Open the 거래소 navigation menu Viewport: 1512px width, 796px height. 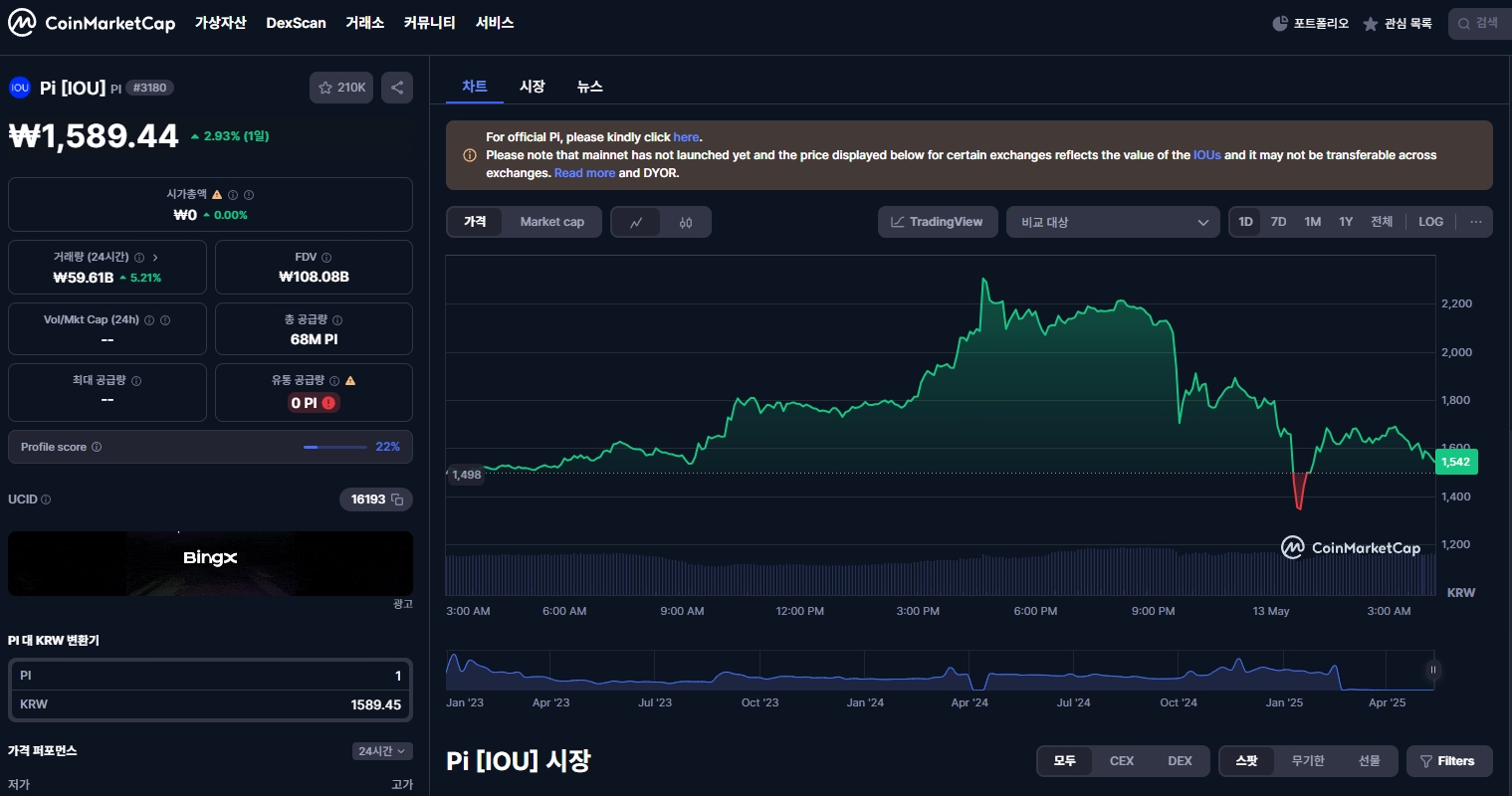pyautogui.click(x=364, y=23)
